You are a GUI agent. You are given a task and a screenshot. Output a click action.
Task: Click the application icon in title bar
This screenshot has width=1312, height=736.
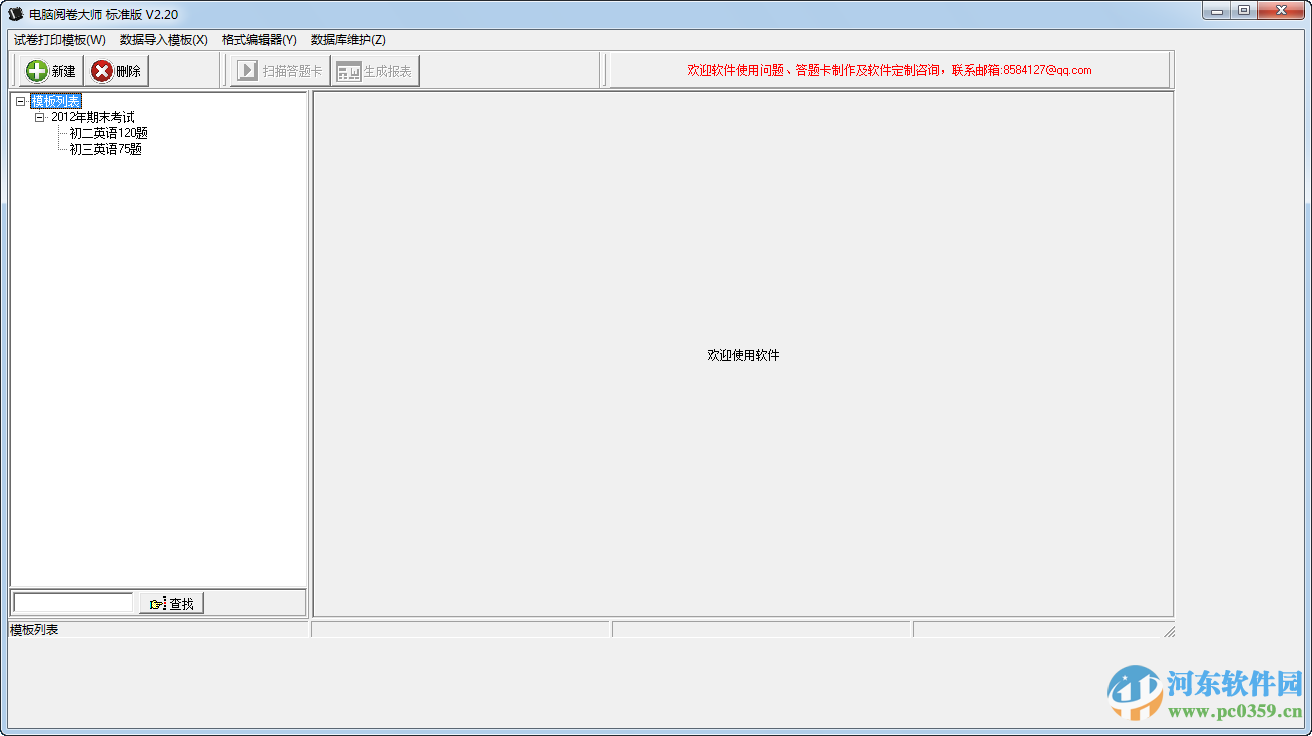click(16, 14)
